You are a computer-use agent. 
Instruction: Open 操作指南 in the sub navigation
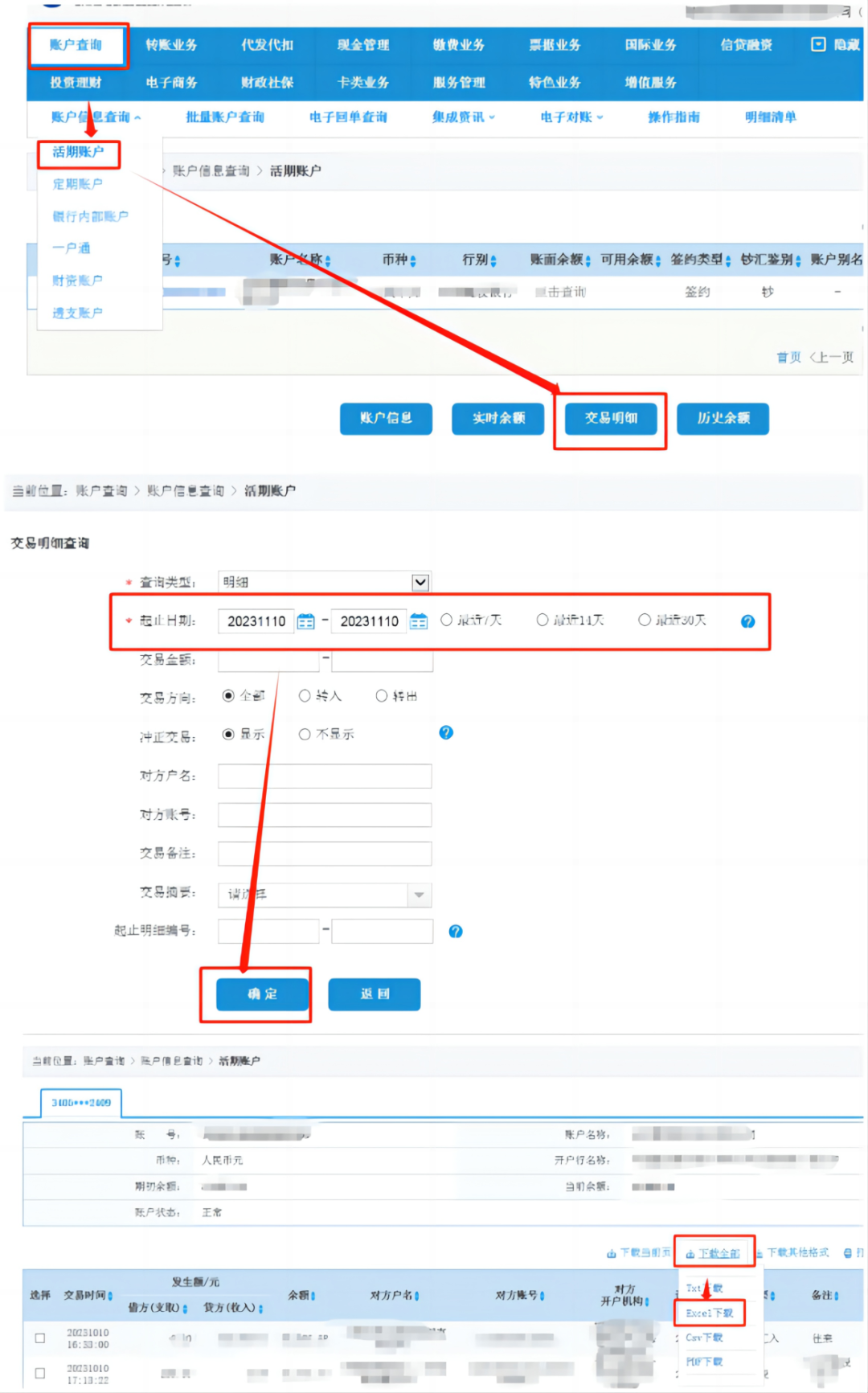tap(674, 117)
